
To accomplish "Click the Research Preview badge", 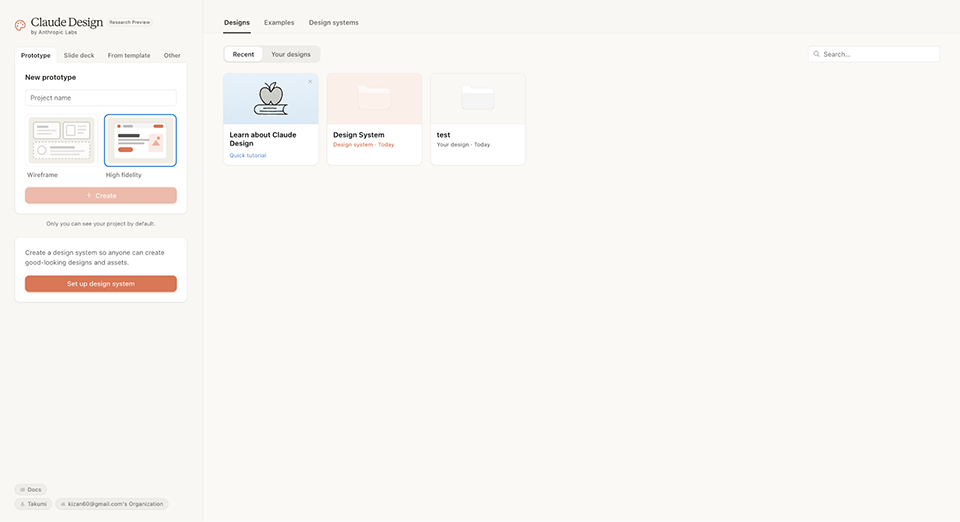I will pos(130,22).
